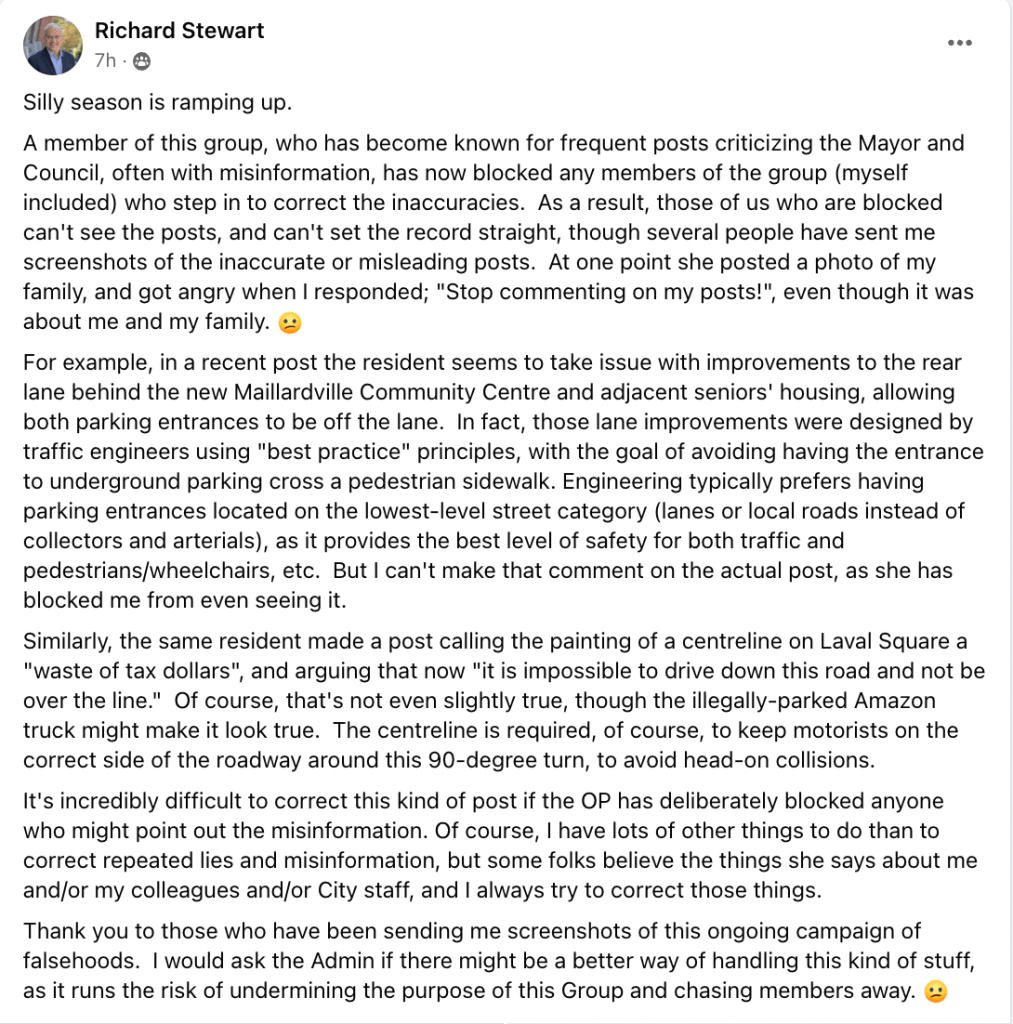Click the sad emoji after 'chasing members away.'

(934, 993)
